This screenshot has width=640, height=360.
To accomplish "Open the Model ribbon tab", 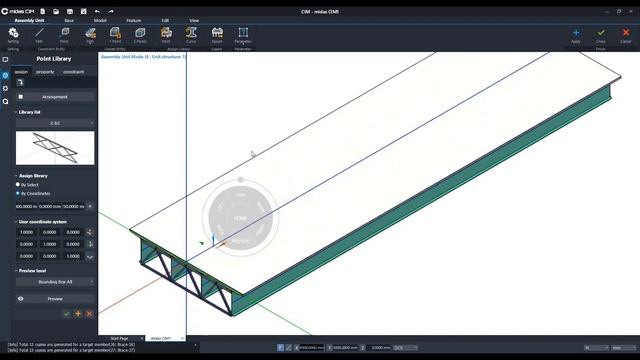I will (100, 20).
